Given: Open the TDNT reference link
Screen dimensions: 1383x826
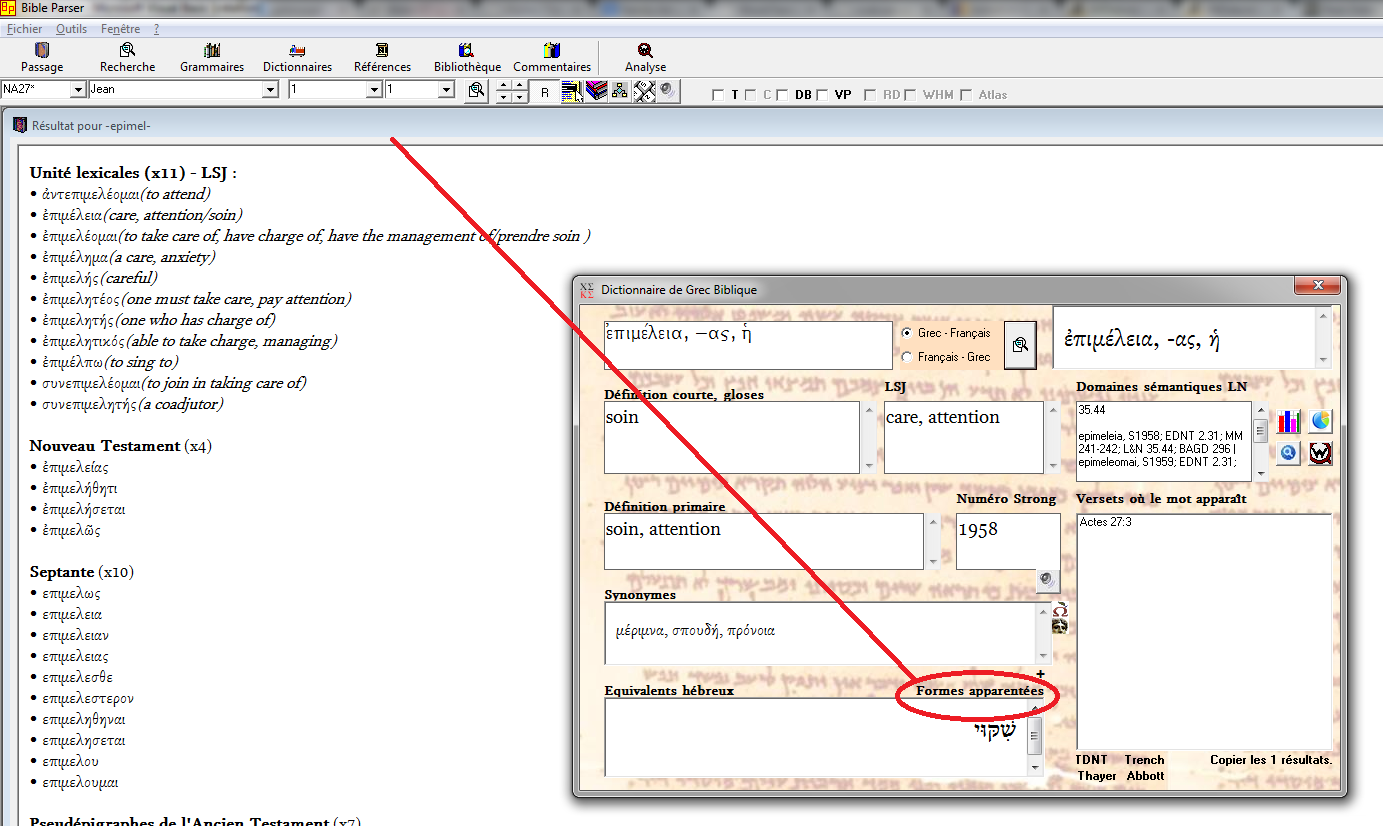Looking at the screenshot, I should (x=1093, y=760).
